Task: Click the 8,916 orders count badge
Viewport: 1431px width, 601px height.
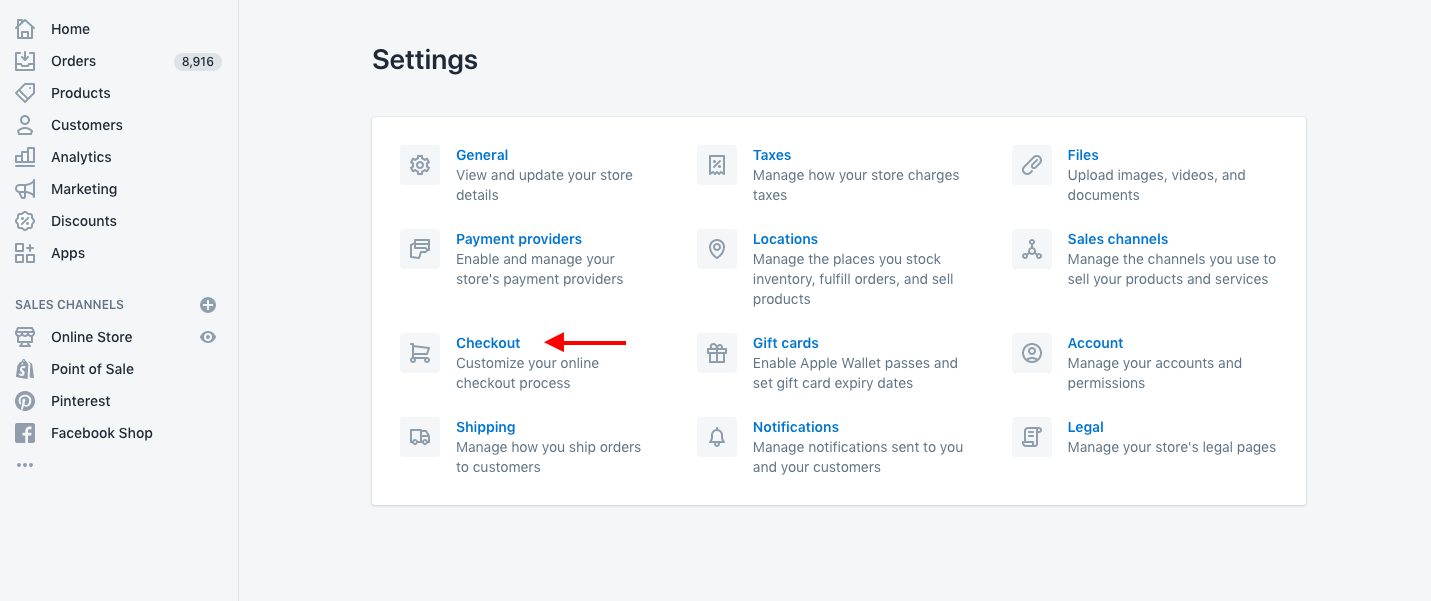Action: click(x=198, y=62)
